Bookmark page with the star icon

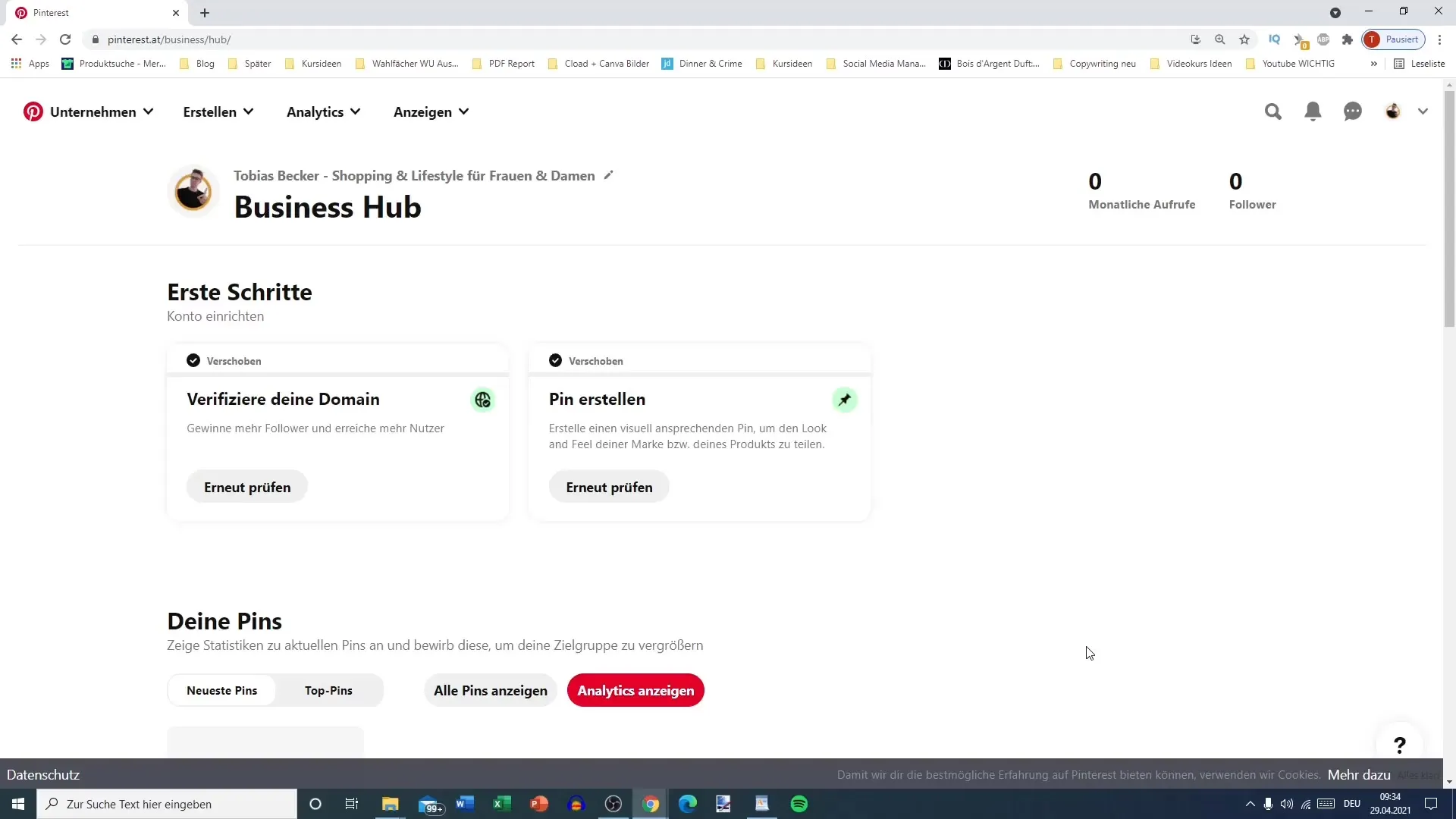pos(1244,39)
